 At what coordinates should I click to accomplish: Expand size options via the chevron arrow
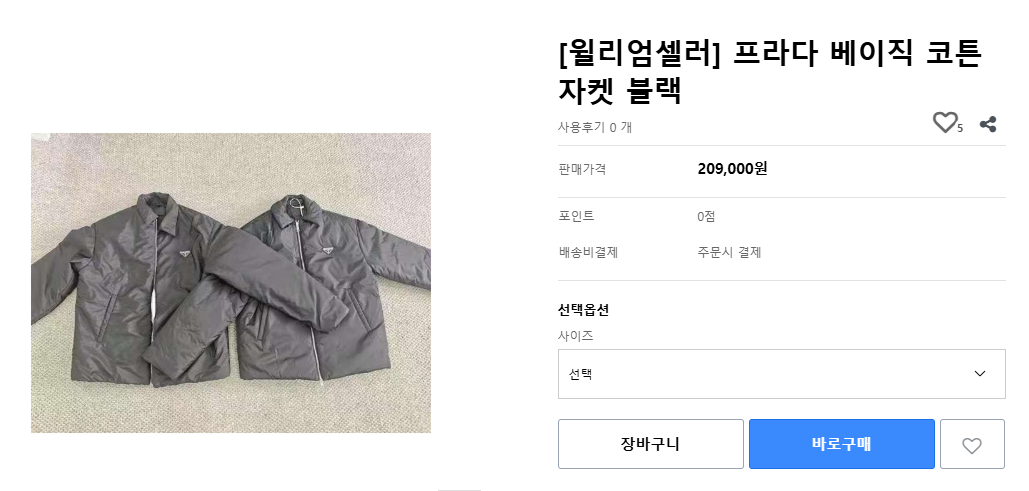click(980, 374)
